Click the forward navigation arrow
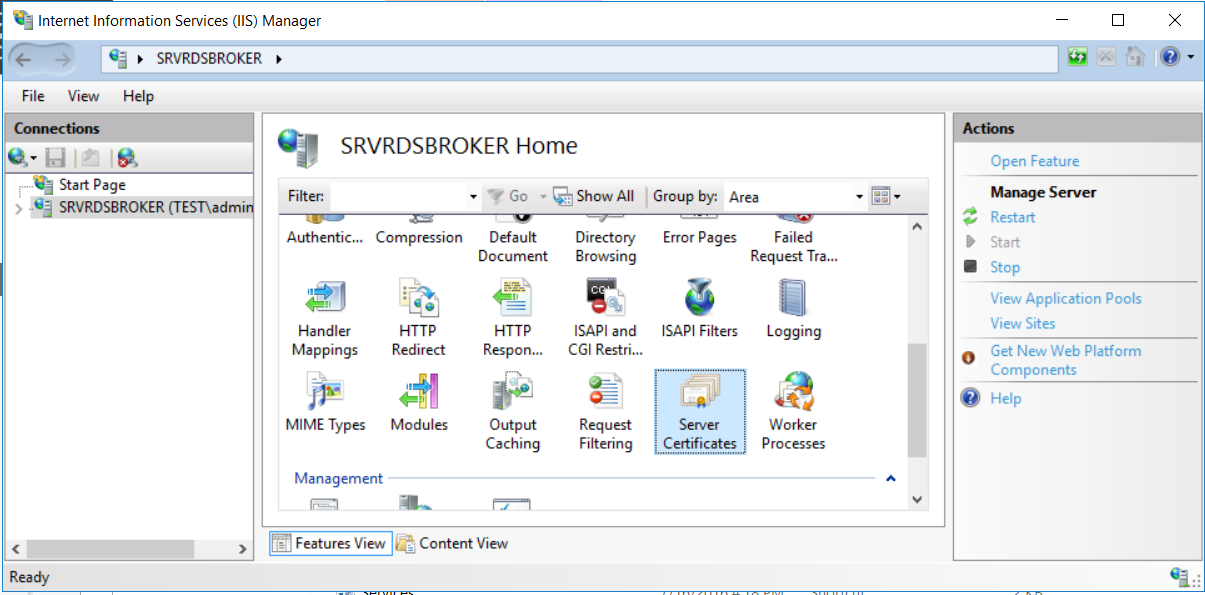1205x595 pixels. point(62,59)
